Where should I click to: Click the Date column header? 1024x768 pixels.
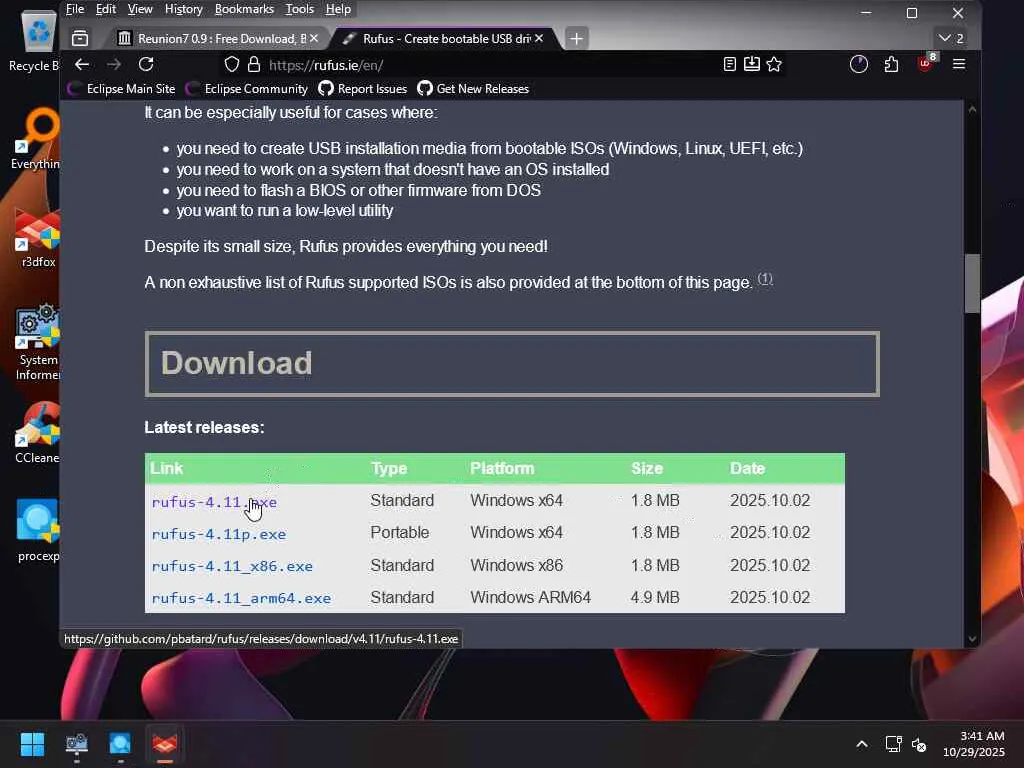pos(747,468)
